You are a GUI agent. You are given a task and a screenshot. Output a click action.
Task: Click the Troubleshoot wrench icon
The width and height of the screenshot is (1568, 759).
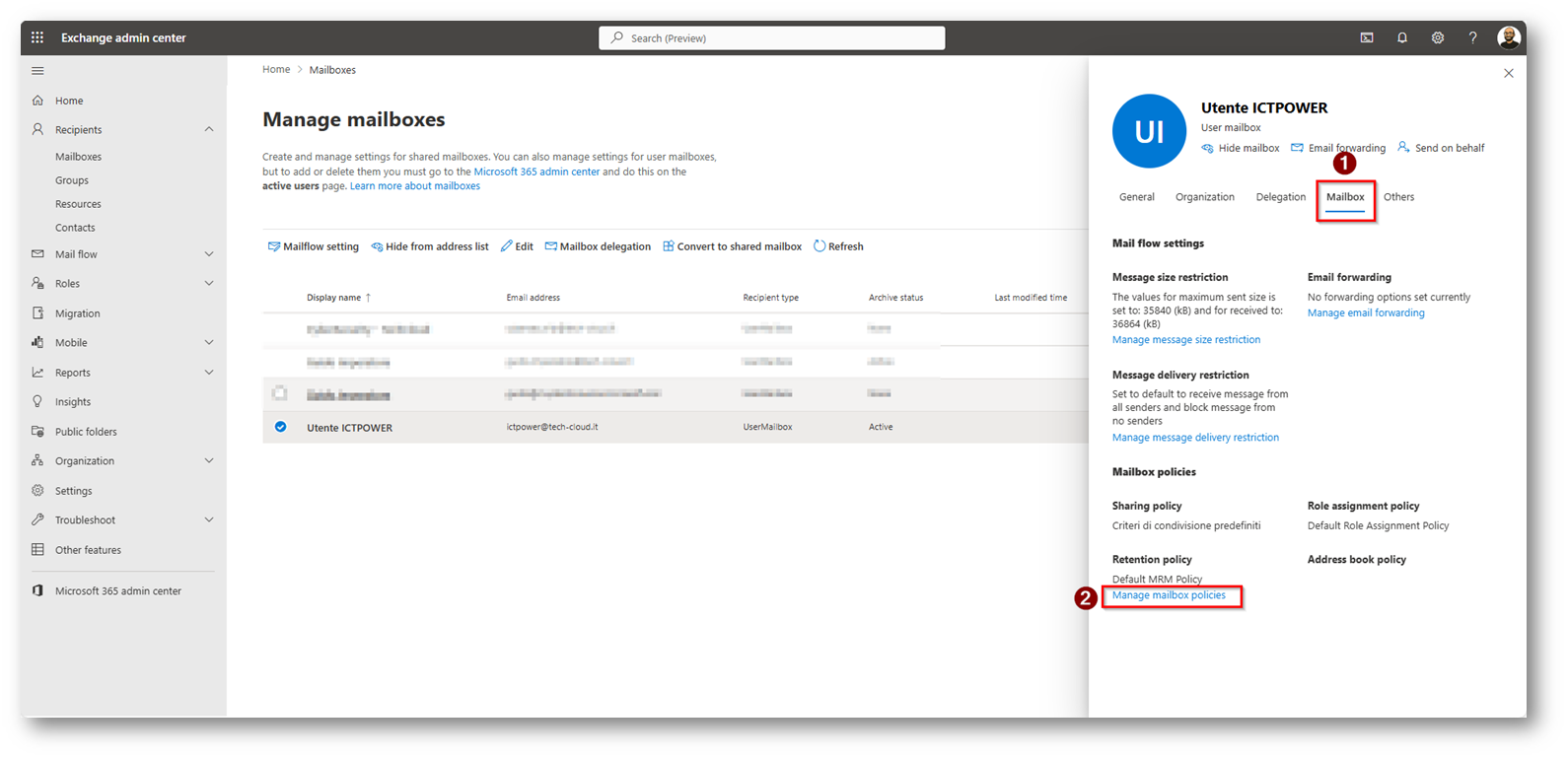coord(37,519)
